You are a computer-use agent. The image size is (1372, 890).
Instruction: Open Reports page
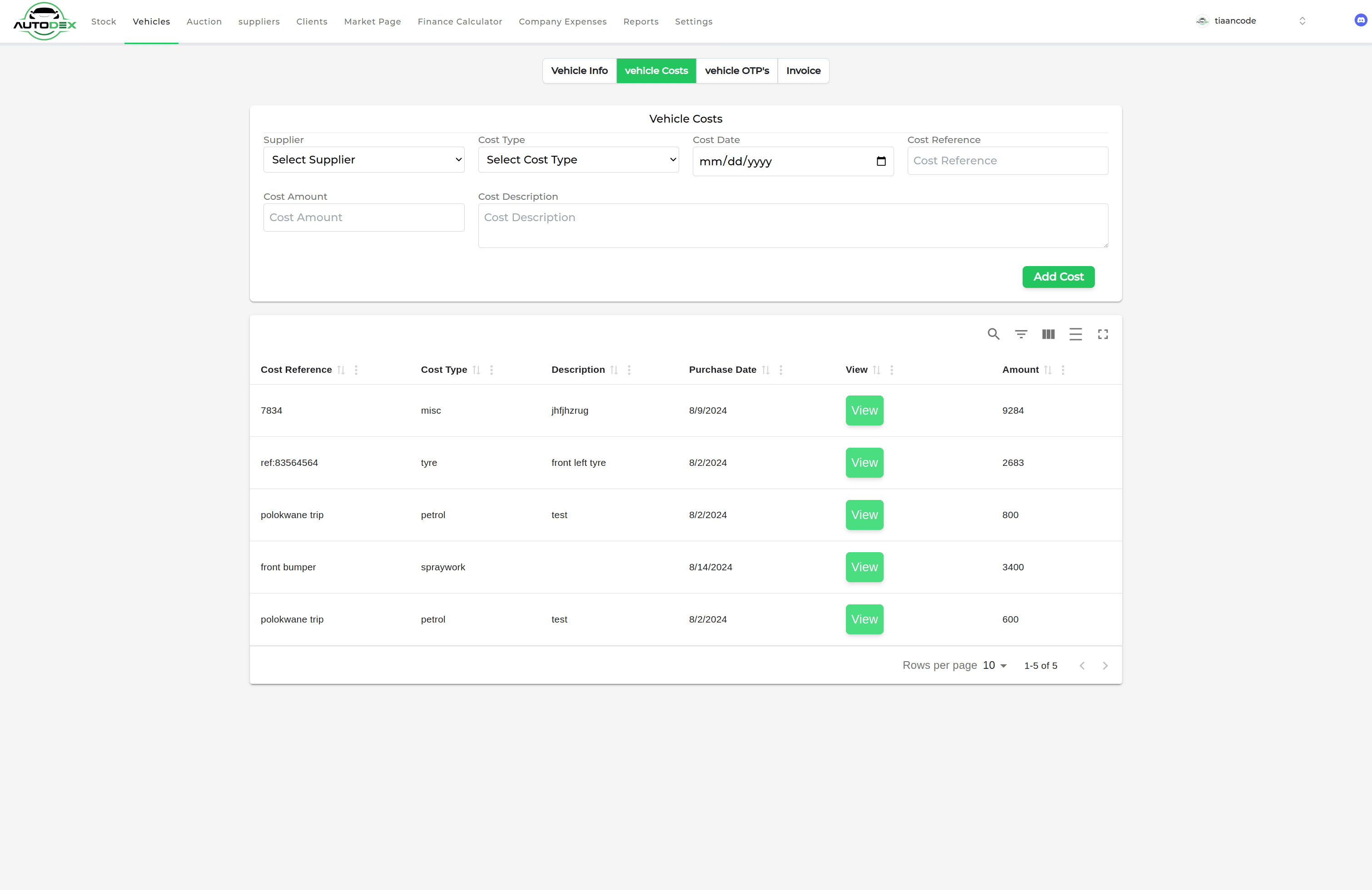[641, 21]
